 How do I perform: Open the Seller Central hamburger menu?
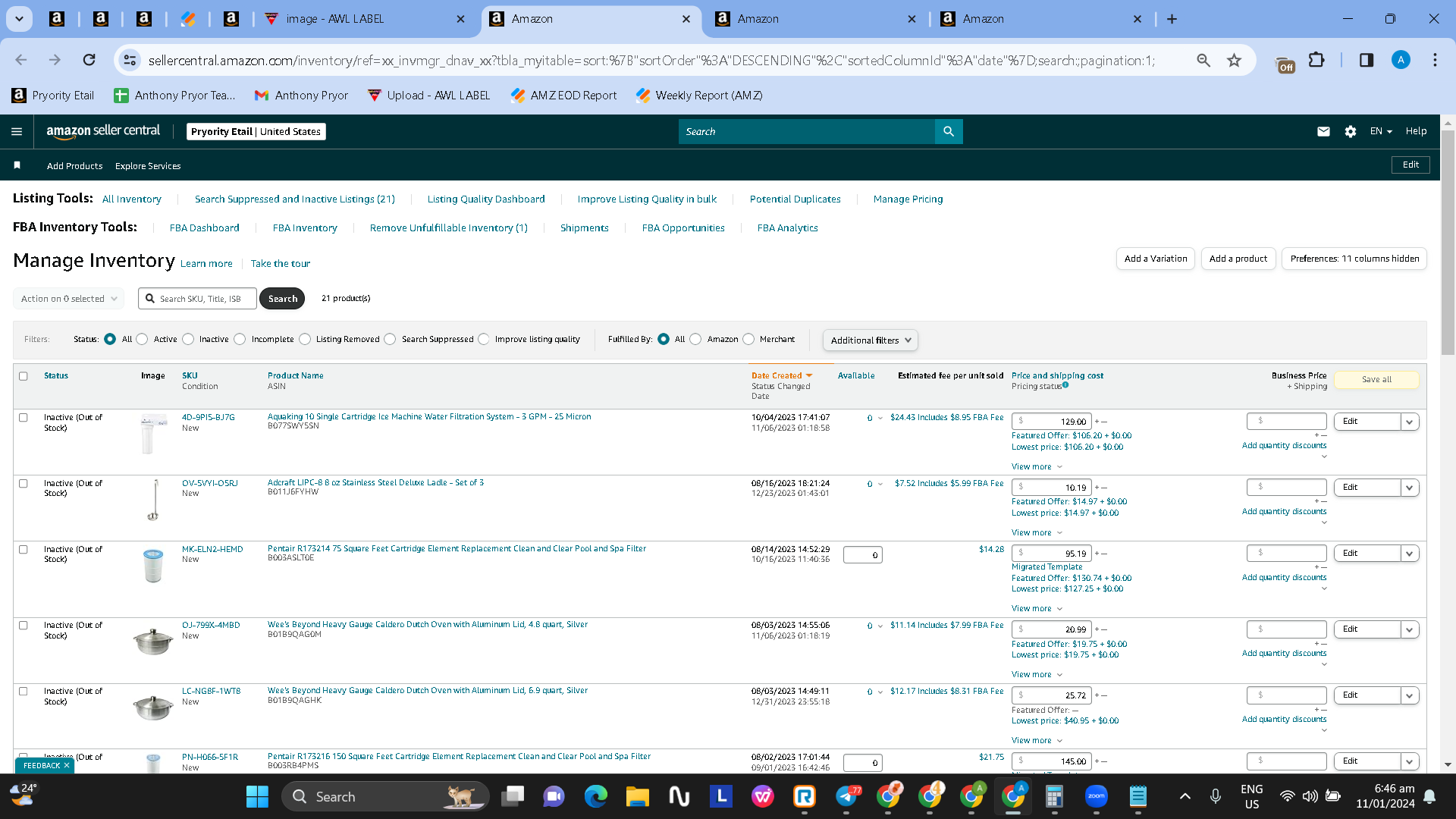click(17, 131)
